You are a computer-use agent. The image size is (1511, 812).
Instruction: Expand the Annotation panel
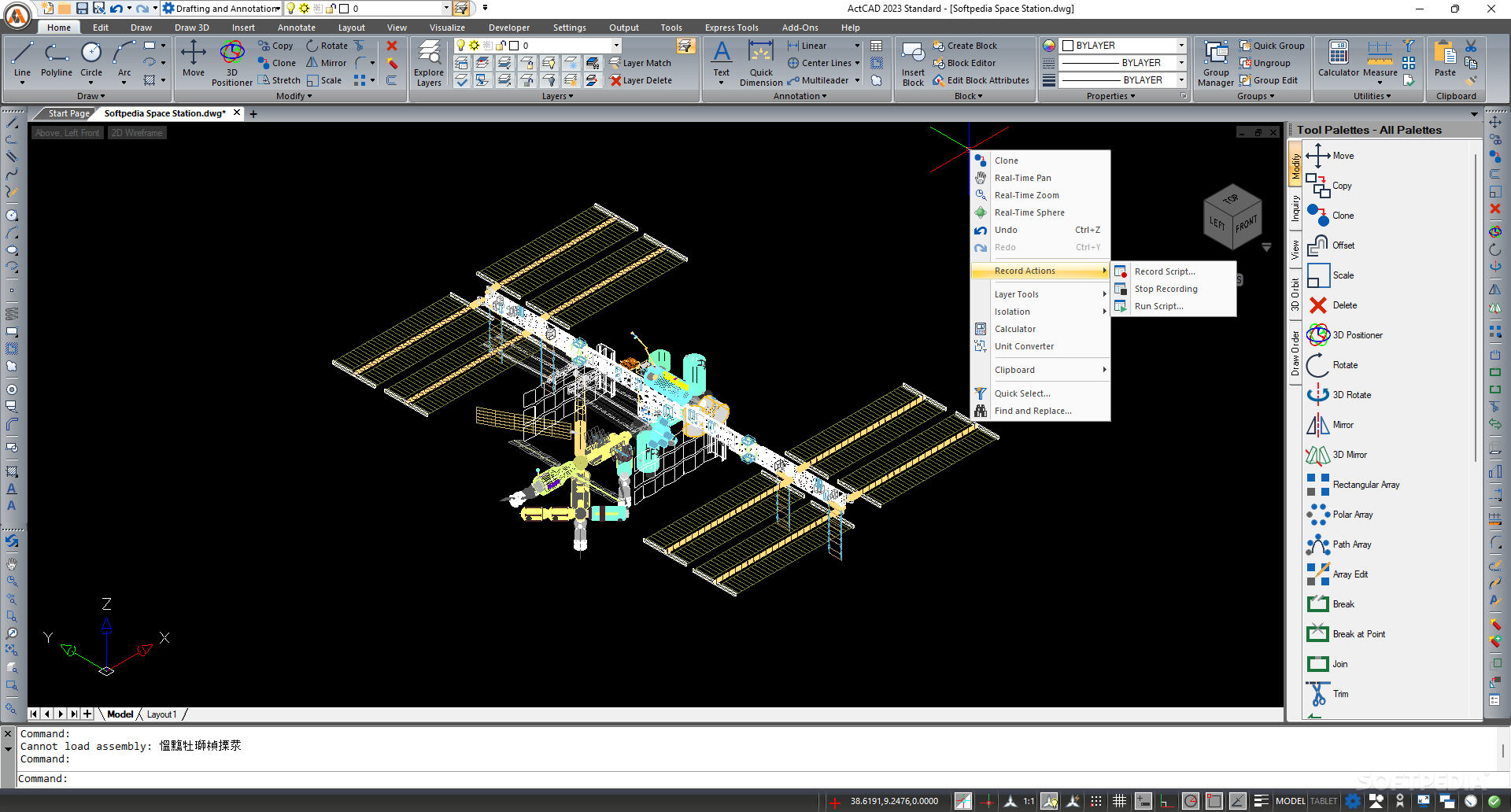[800, 96]
